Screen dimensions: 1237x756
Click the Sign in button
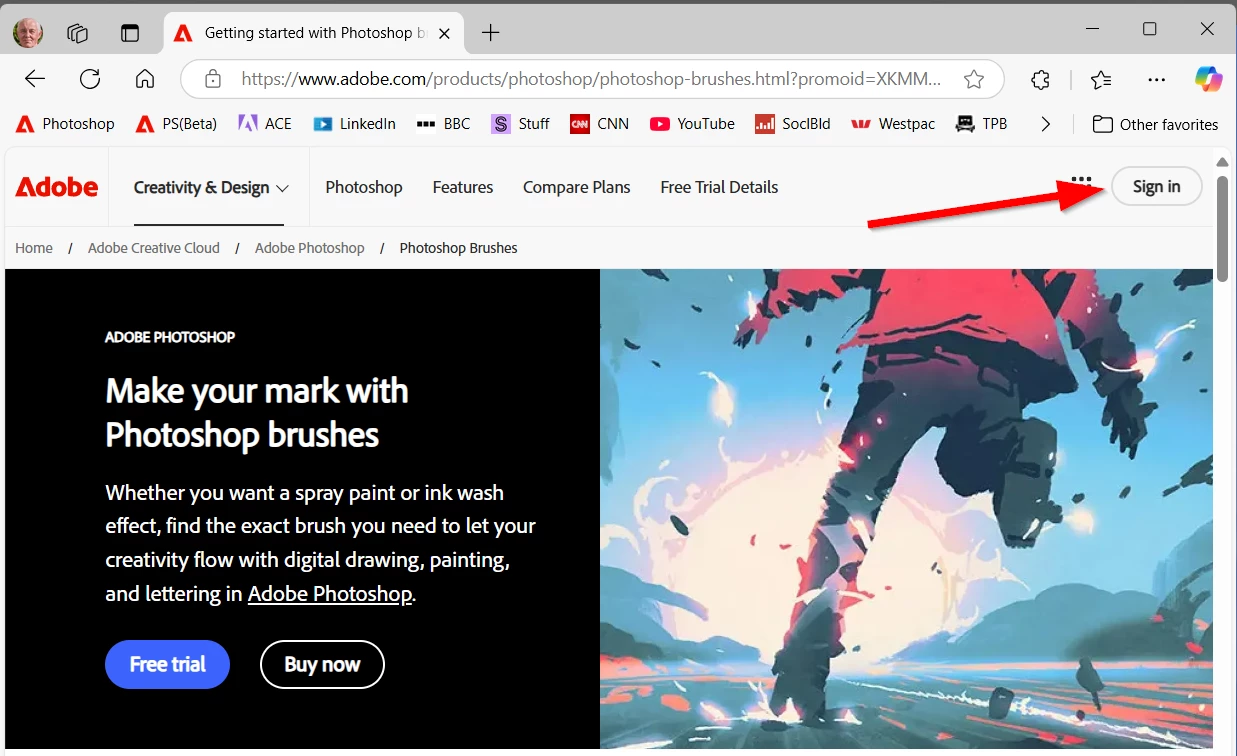[1157, 187]
